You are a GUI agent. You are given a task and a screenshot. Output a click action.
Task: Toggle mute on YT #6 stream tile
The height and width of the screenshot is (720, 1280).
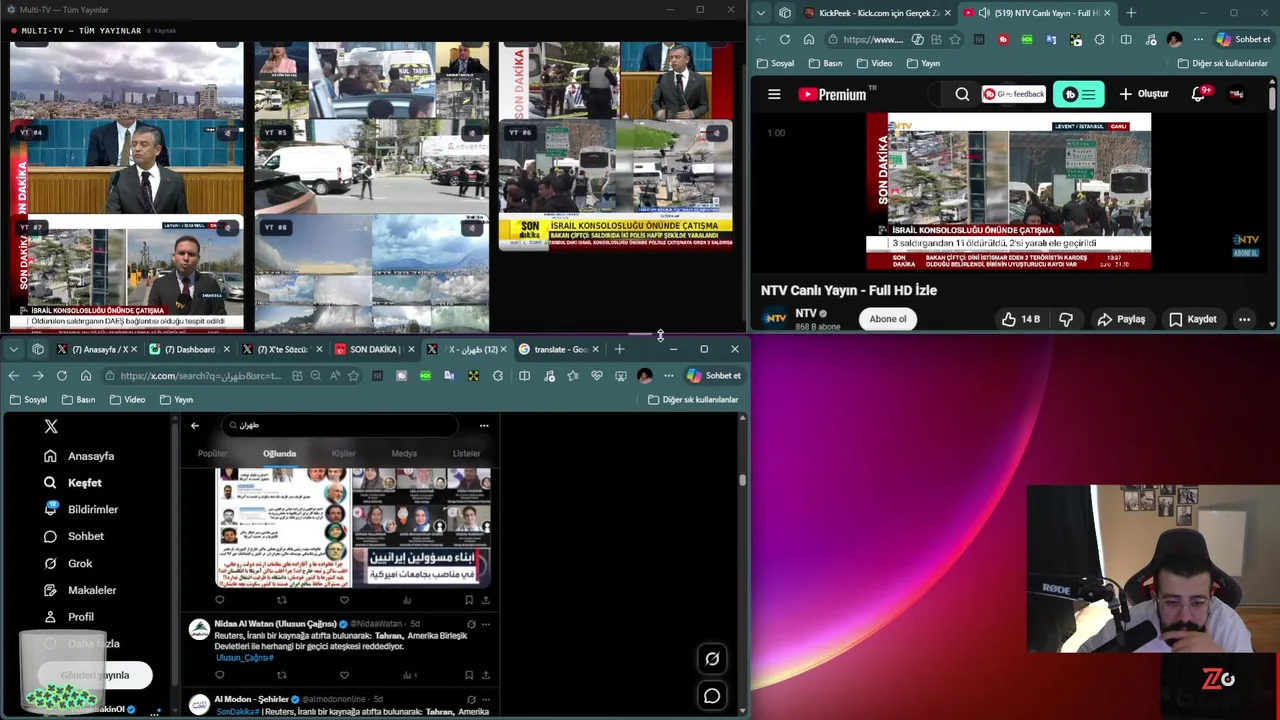pyautogui.click(x=716, y=132)
